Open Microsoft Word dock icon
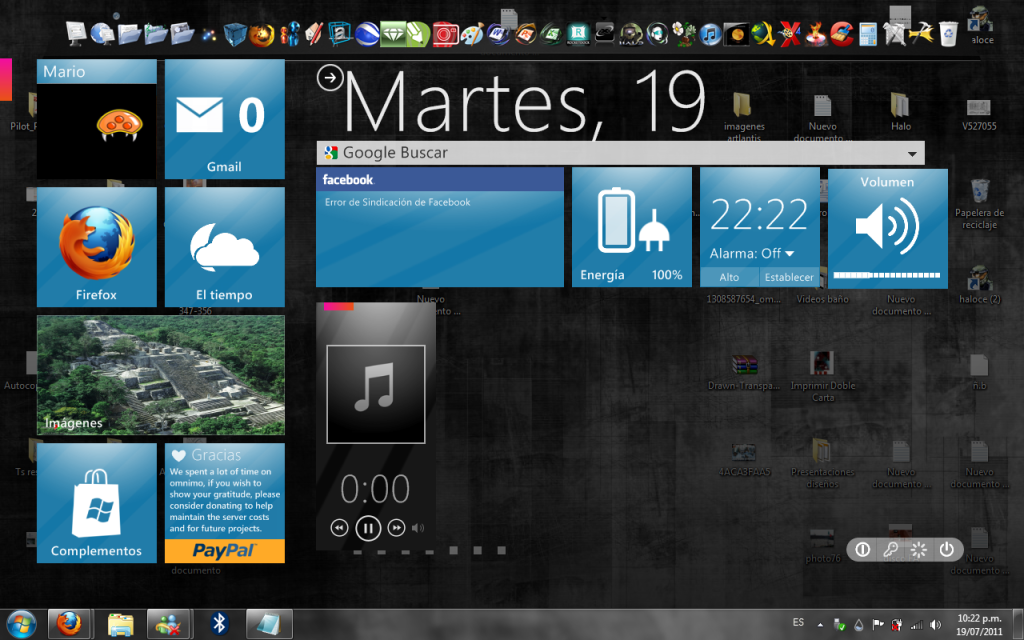Viewport: 1024px width, 640px height. tap(499, 34)
